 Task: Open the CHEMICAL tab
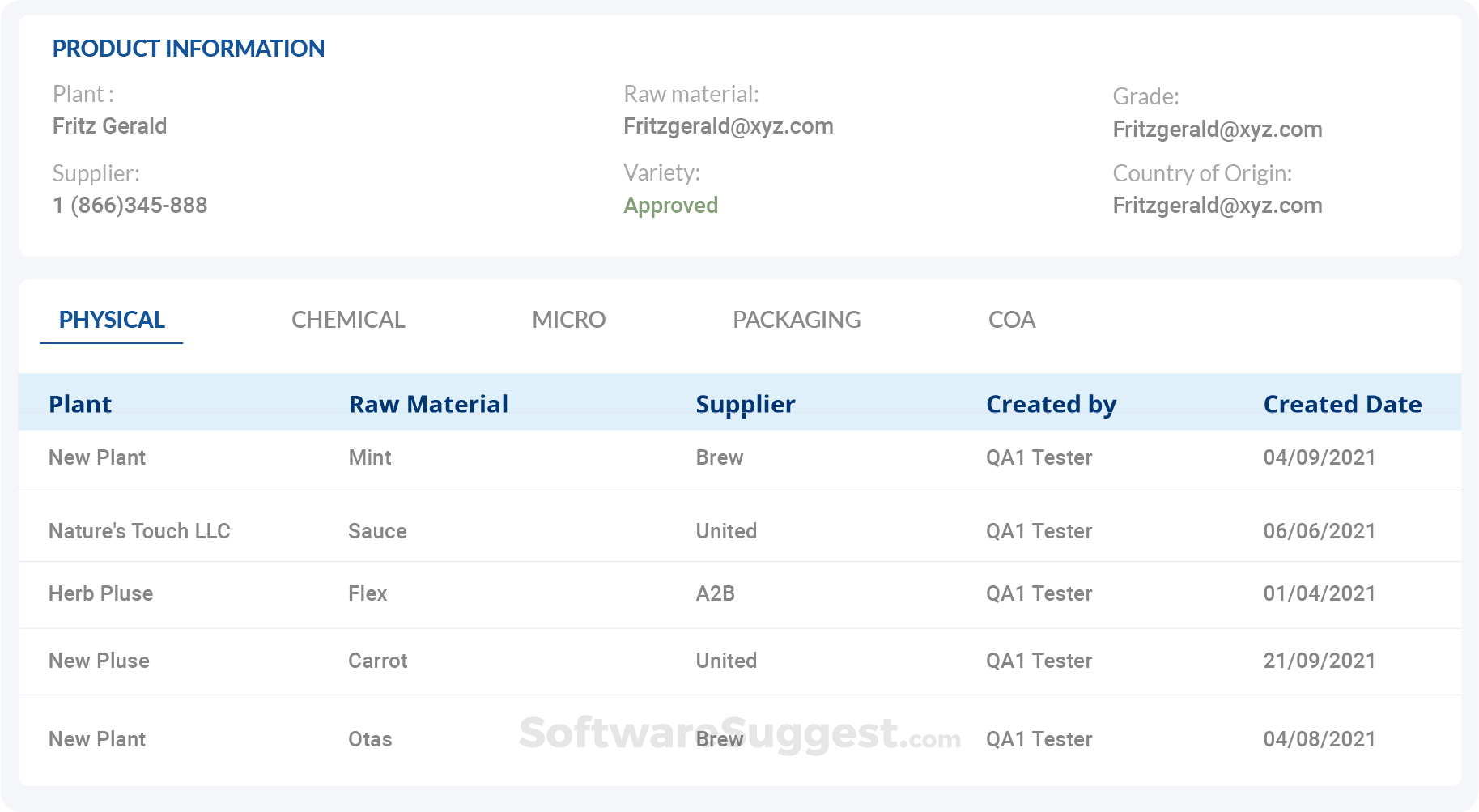click(x=348, y=320)
